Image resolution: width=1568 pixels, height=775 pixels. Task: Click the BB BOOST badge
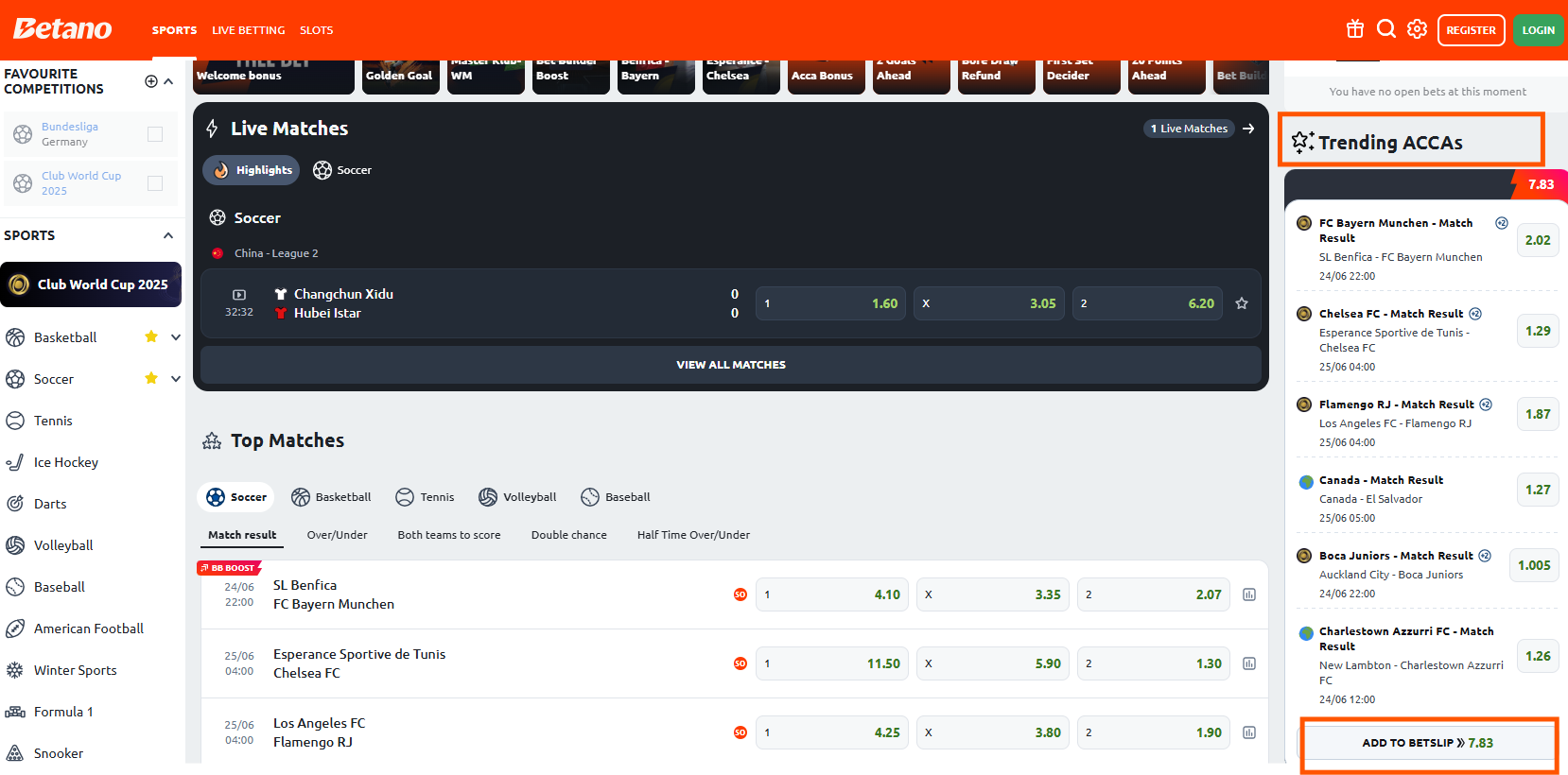coord(228,568)
